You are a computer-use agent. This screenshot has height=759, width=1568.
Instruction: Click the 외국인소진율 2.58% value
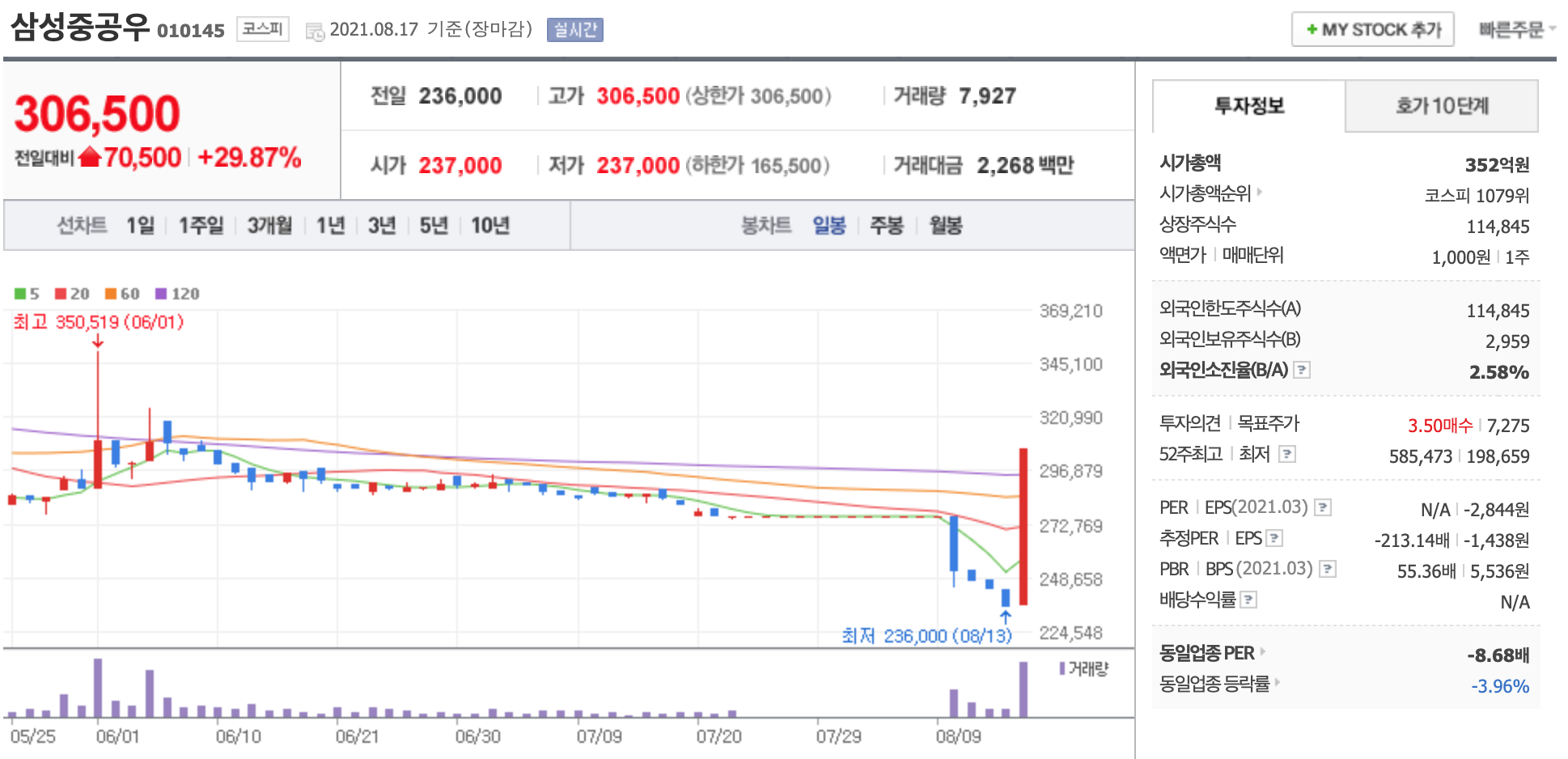click(1499, 372)
